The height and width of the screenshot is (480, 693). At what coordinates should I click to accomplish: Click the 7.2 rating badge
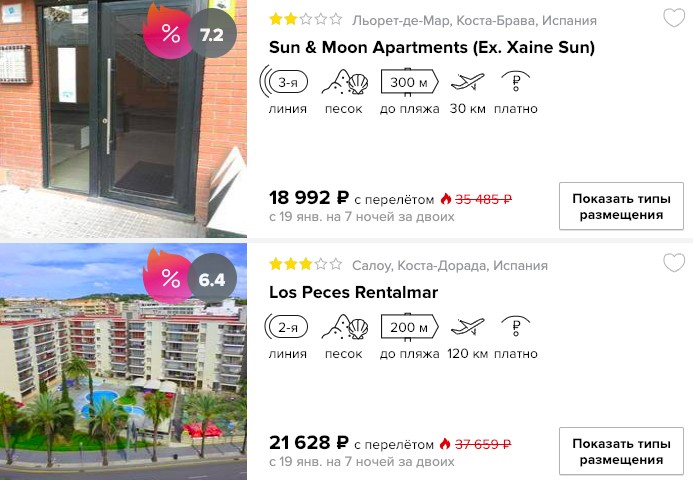pos(212,34)
